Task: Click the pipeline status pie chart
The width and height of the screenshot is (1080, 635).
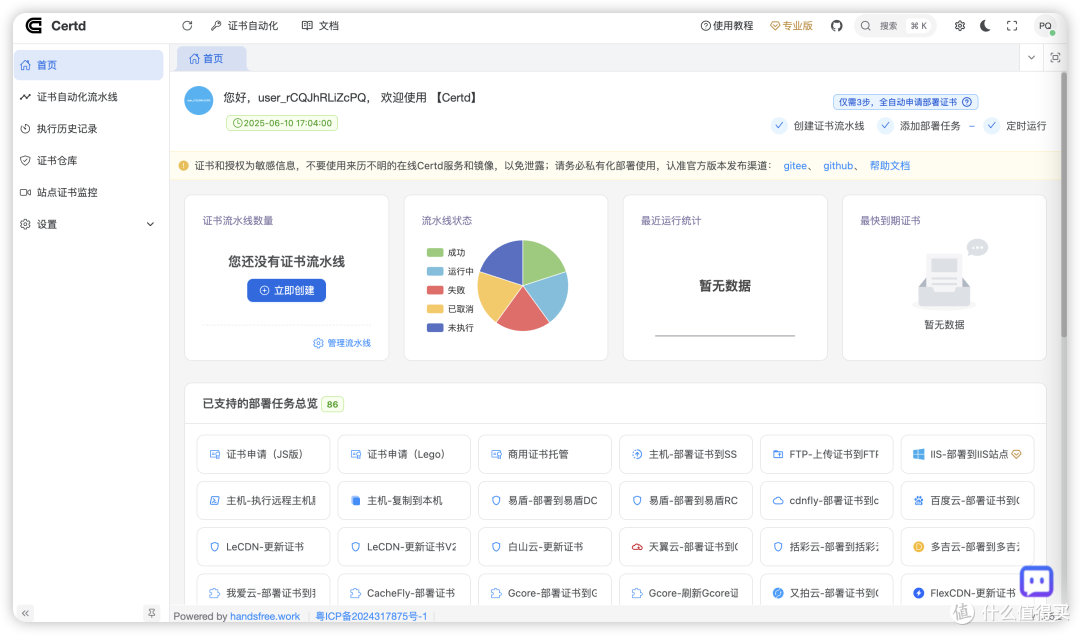Action: tap(523, 285)
